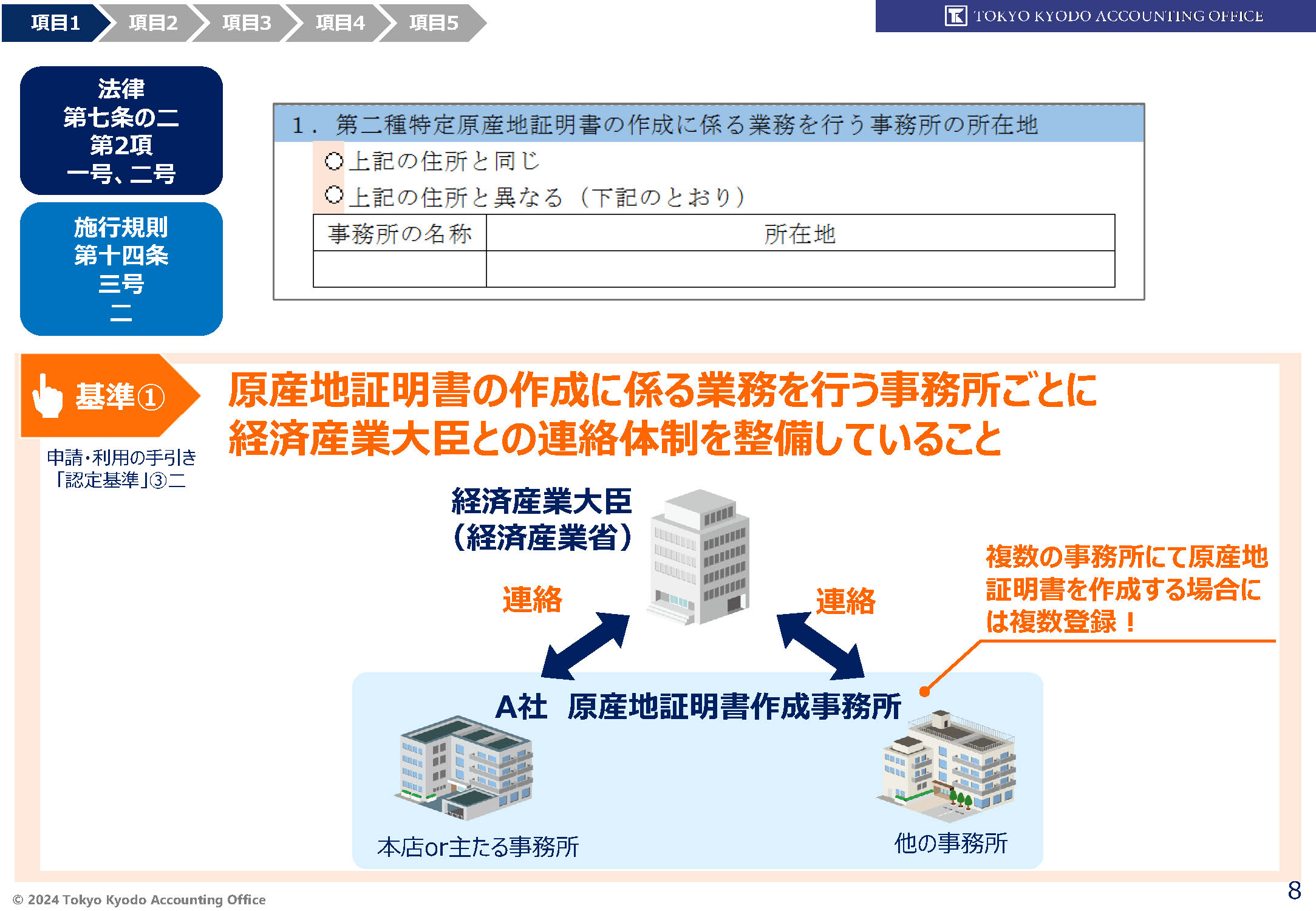Click the dark blue 法律 第七条の二 box

(121, 131)
